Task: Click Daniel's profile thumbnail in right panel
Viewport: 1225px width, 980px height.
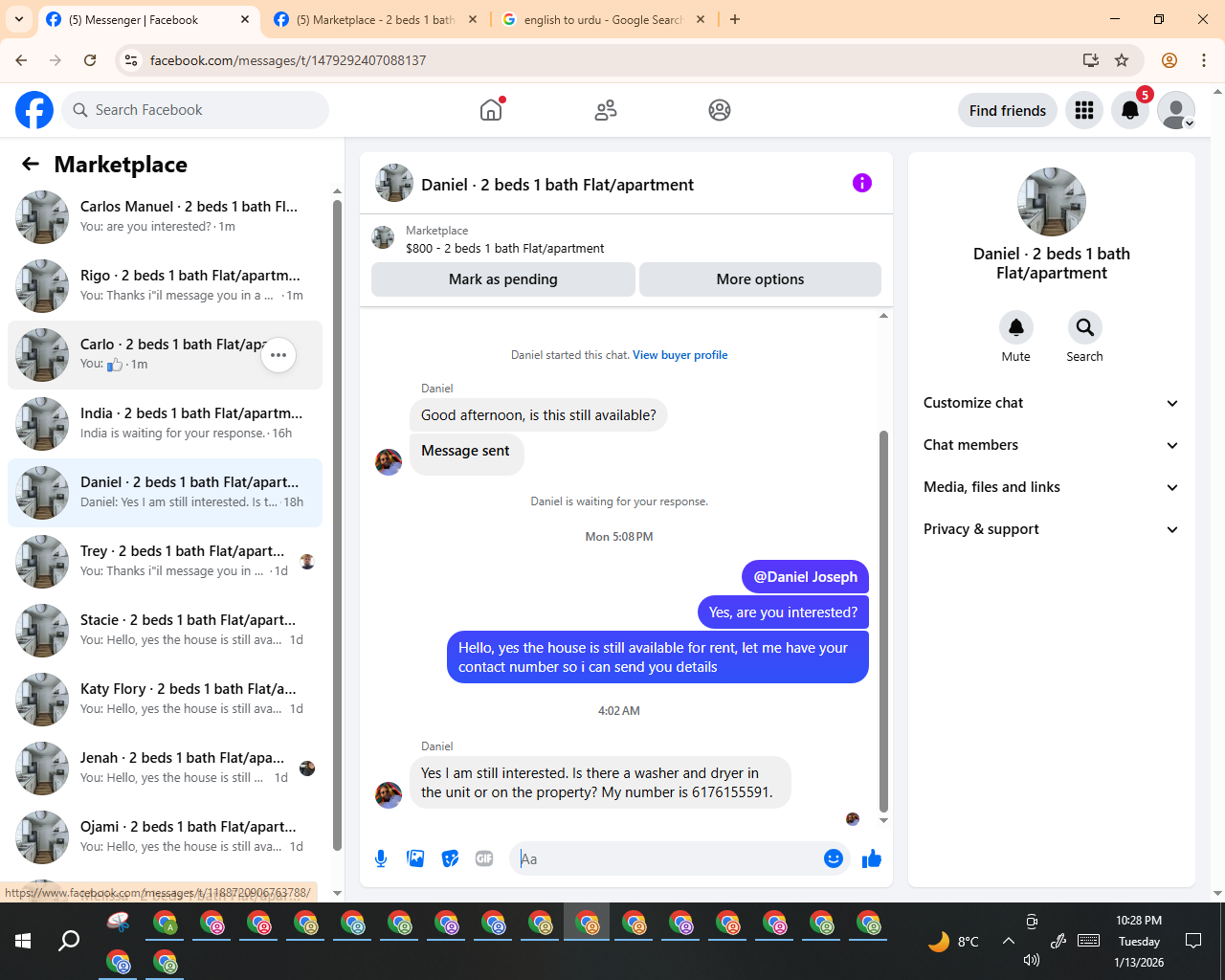Action: [x=1052, y=202]
